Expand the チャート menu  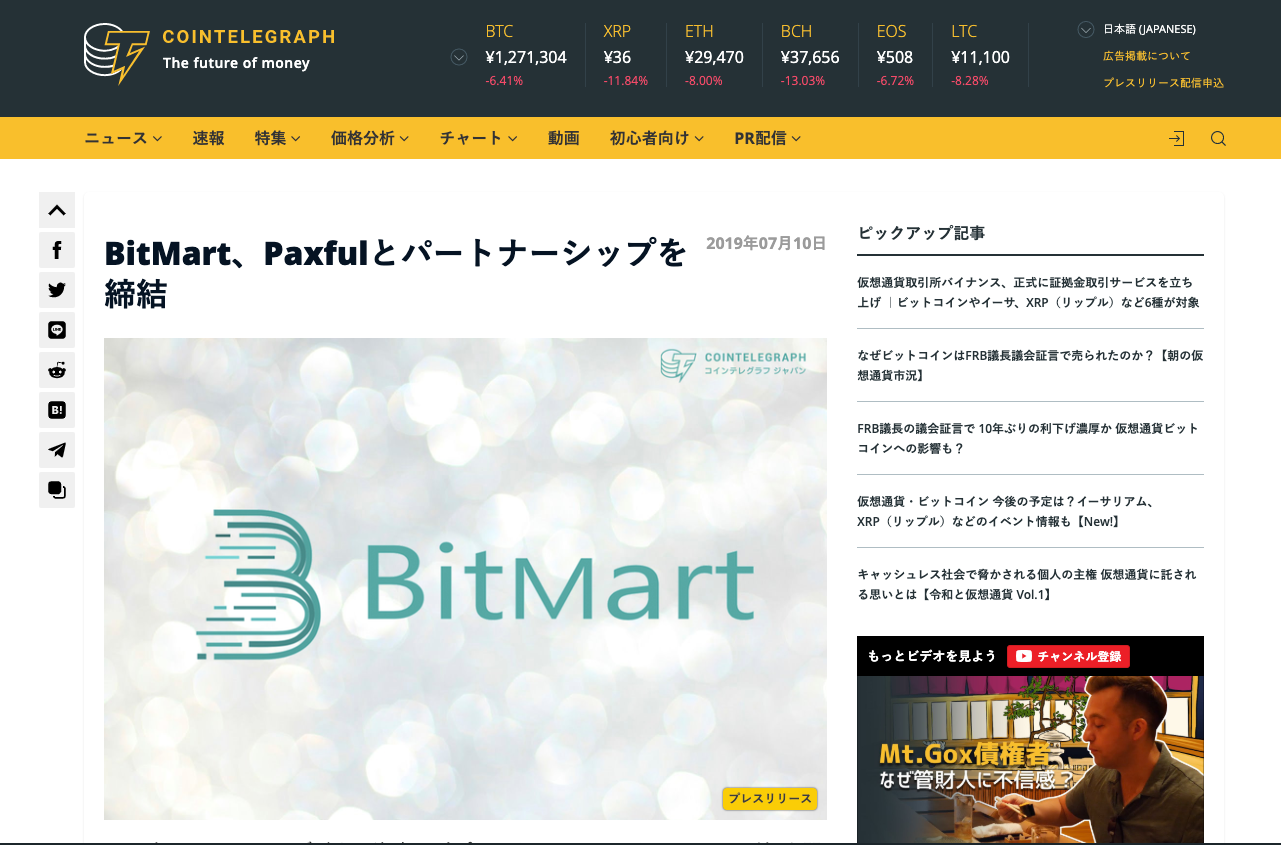pos(478,138)
